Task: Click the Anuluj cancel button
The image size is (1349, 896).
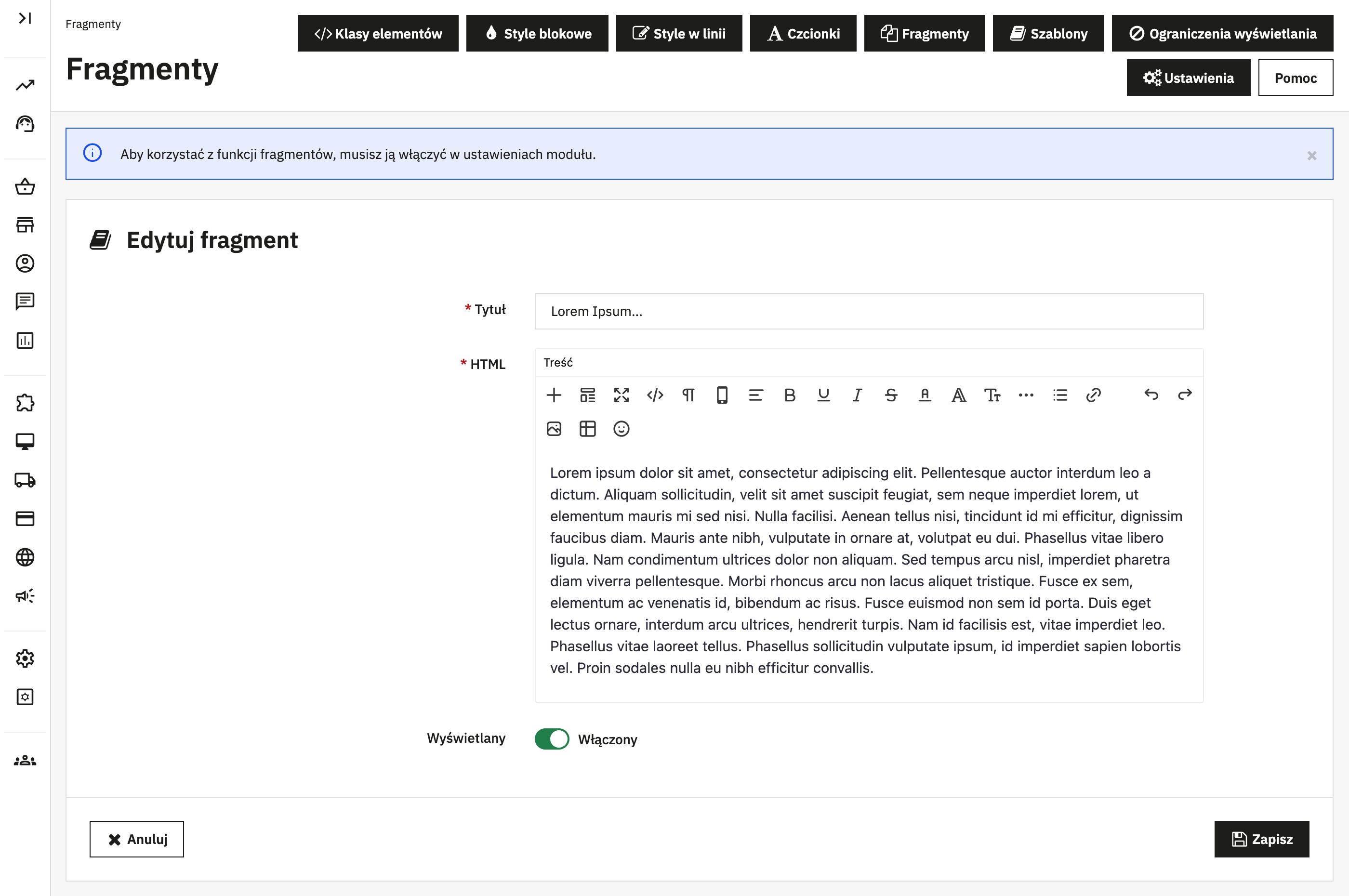Action: [x=136, y=839]
